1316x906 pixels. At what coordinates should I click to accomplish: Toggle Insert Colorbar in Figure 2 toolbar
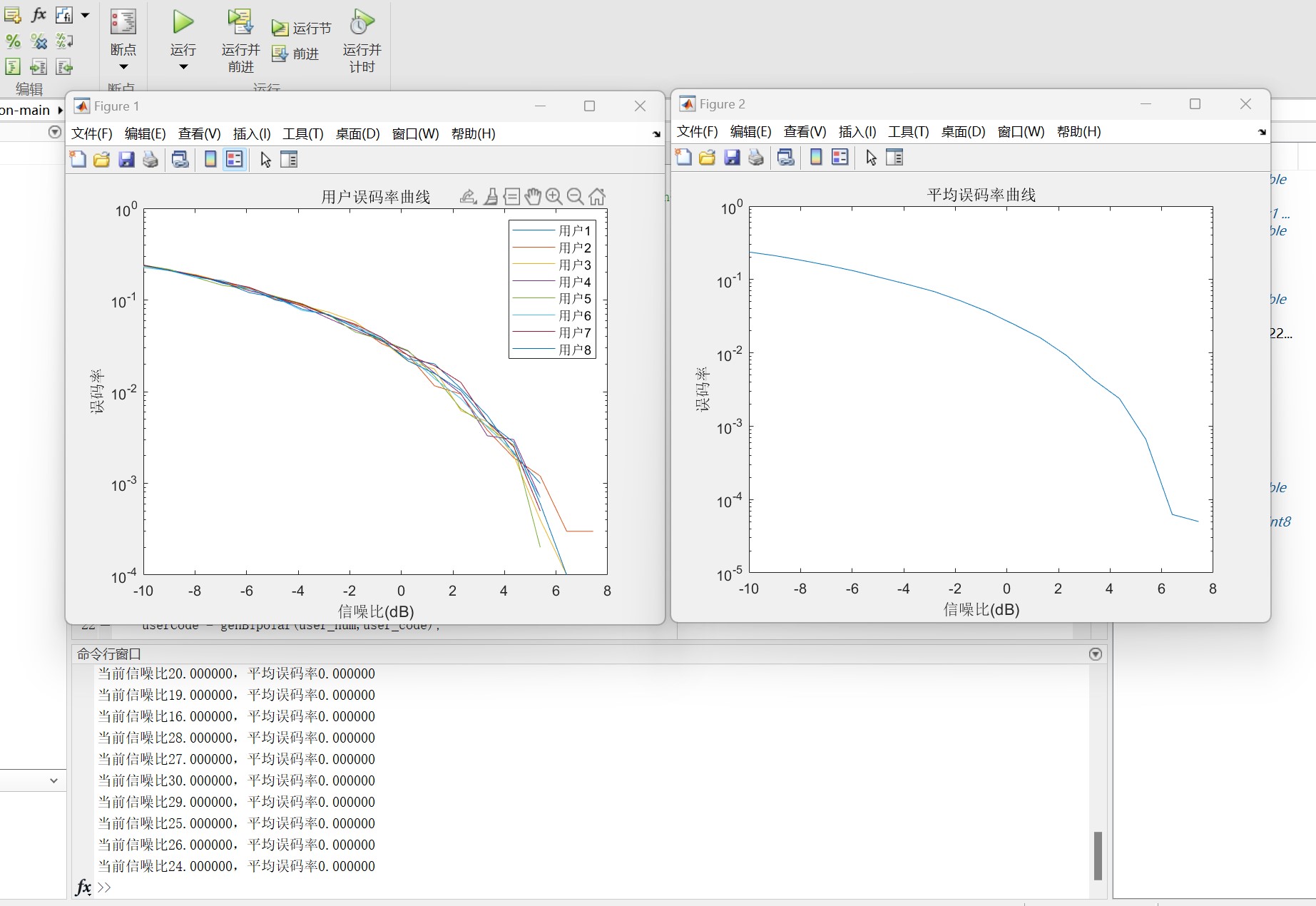point(816,157)
